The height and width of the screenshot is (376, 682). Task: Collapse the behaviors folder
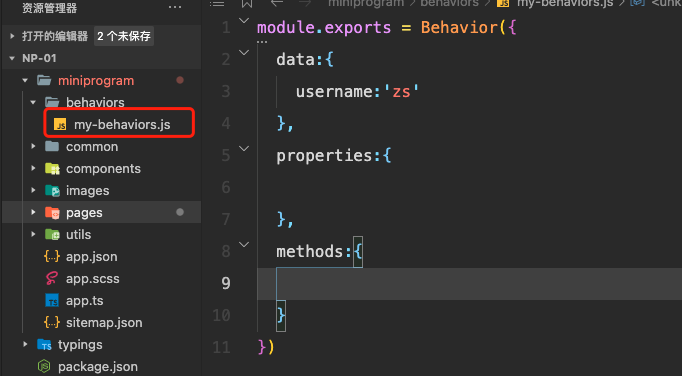(33, 103)
